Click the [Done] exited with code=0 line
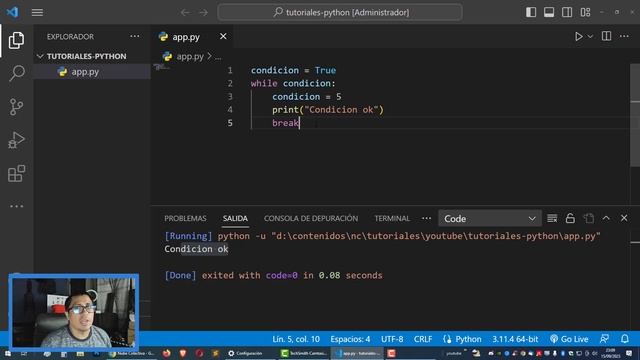This screenshot has height=360, width=640. click(x=273, y=276)
